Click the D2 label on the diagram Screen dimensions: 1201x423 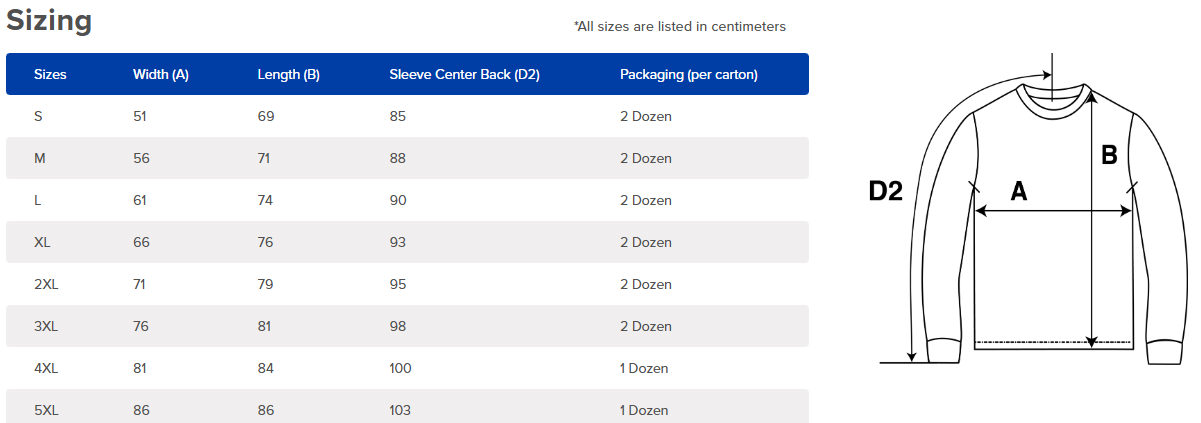coord(886,191)
